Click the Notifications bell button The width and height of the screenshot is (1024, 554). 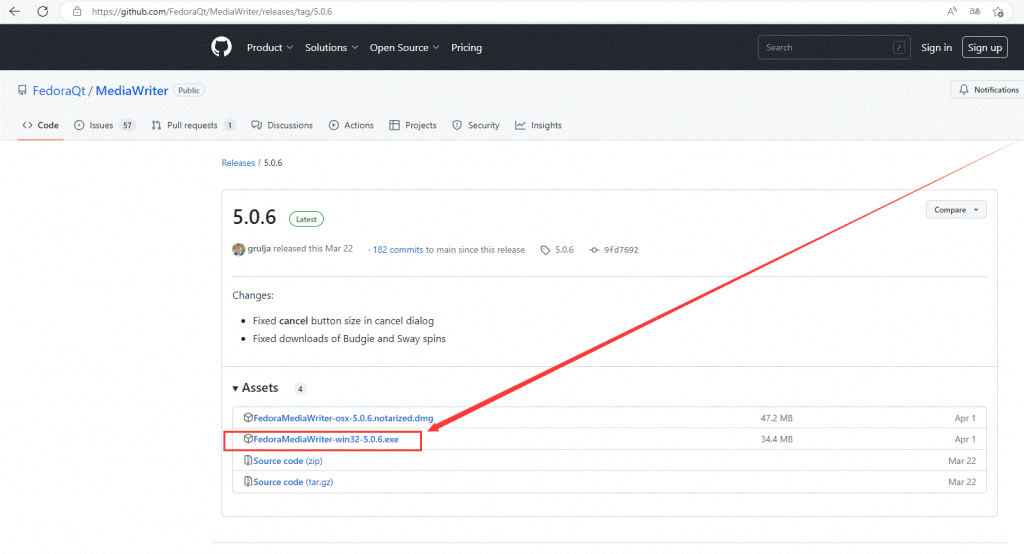coord(988,90)
